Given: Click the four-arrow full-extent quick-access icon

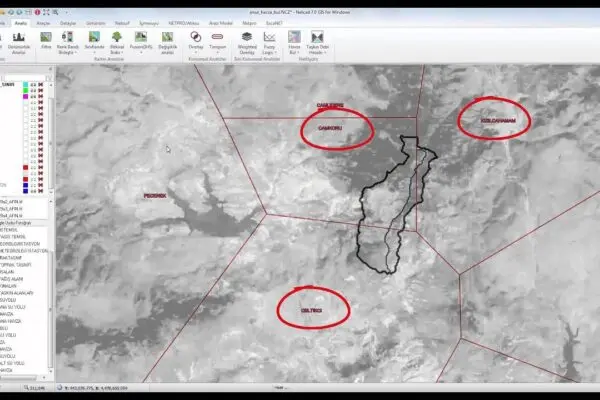Looking at the screenshot, I should click(x=46, y=12).
